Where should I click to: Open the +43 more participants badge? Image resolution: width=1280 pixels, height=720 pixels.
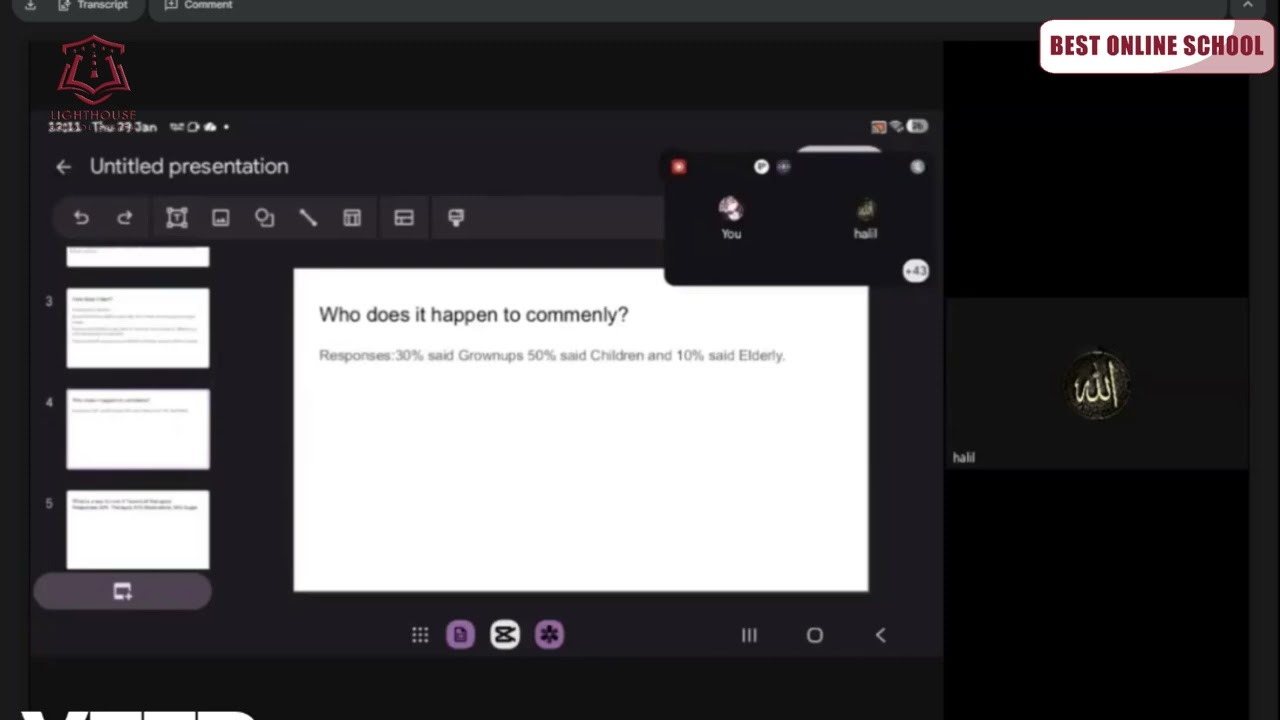click(916, 271)
